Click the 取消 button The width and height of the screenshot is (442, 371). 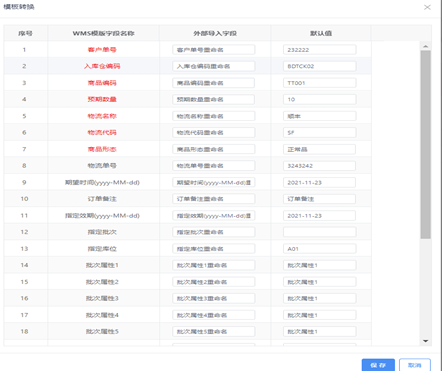415,365
